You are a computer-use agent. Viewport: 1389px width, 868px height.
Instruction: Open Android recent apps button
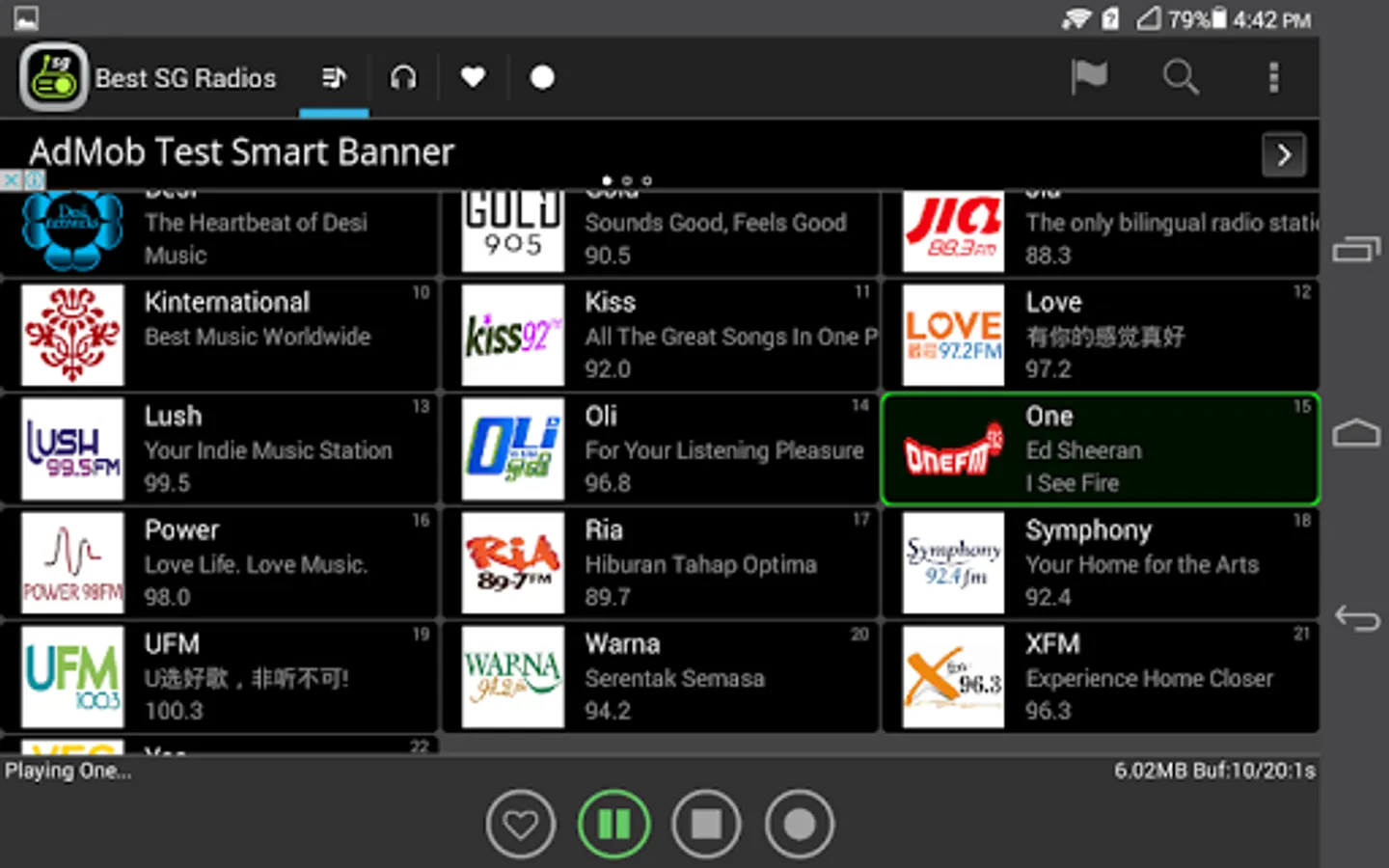coord(1356,250)
